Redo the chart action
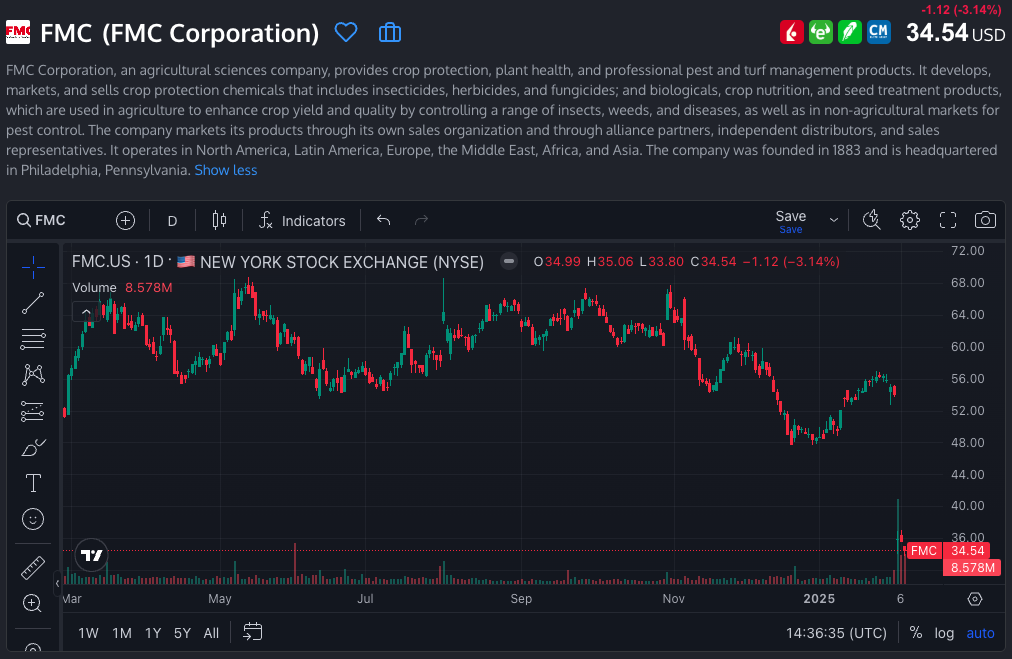The image size is (1012, 659). [421, 221]
